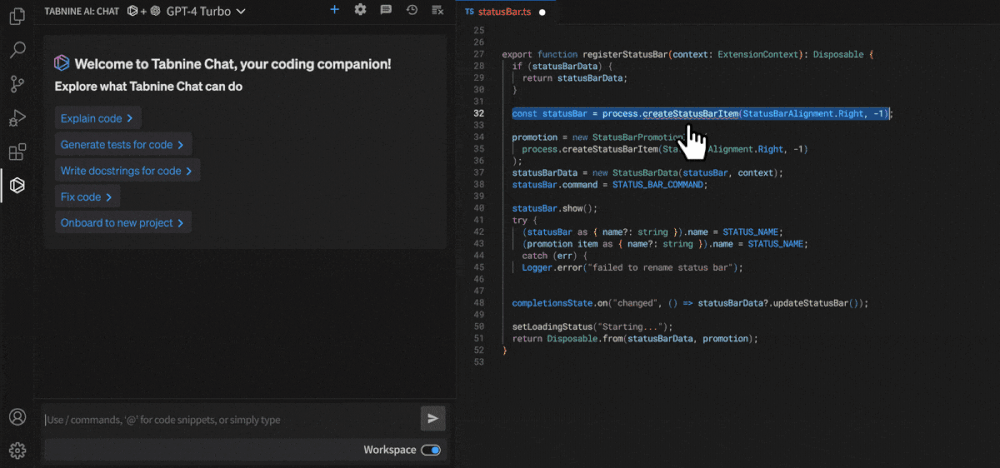Start a new chat with plus icon
1000x468 pixels.
point(334,10)
